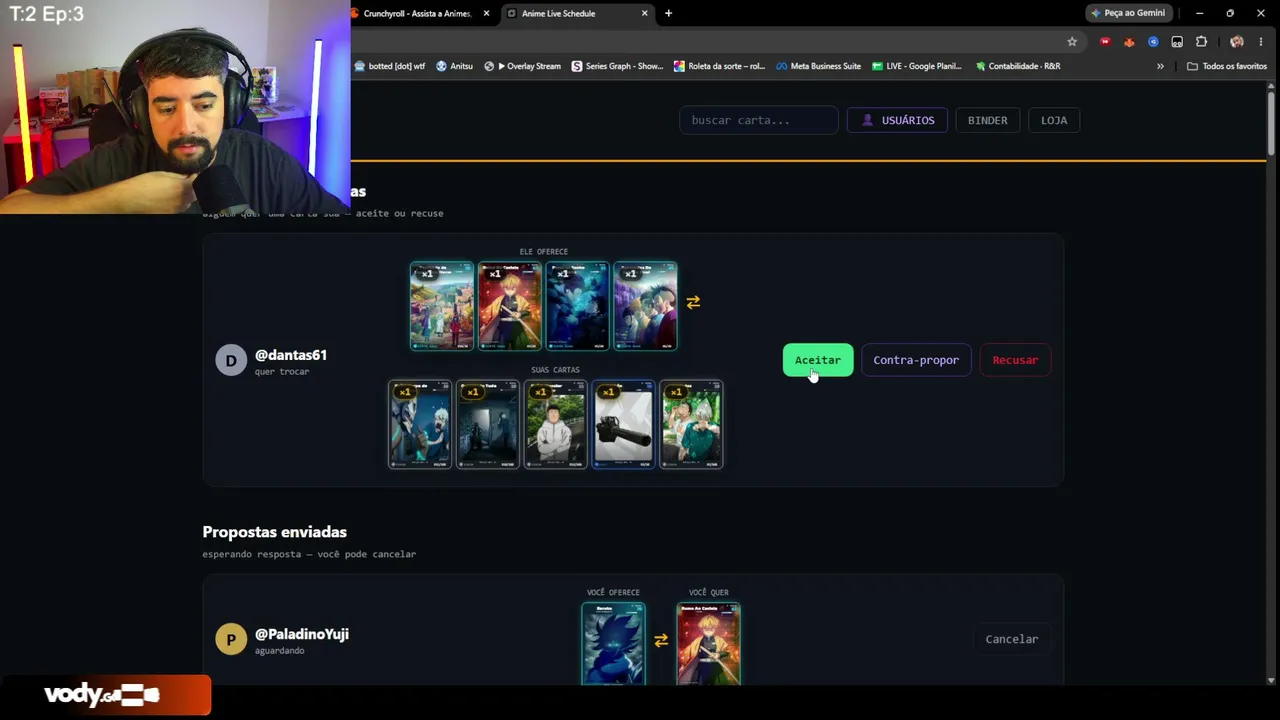Go to the BINDER section
The height and width of the screenshot is (720, 1280).
pos(987,120)
